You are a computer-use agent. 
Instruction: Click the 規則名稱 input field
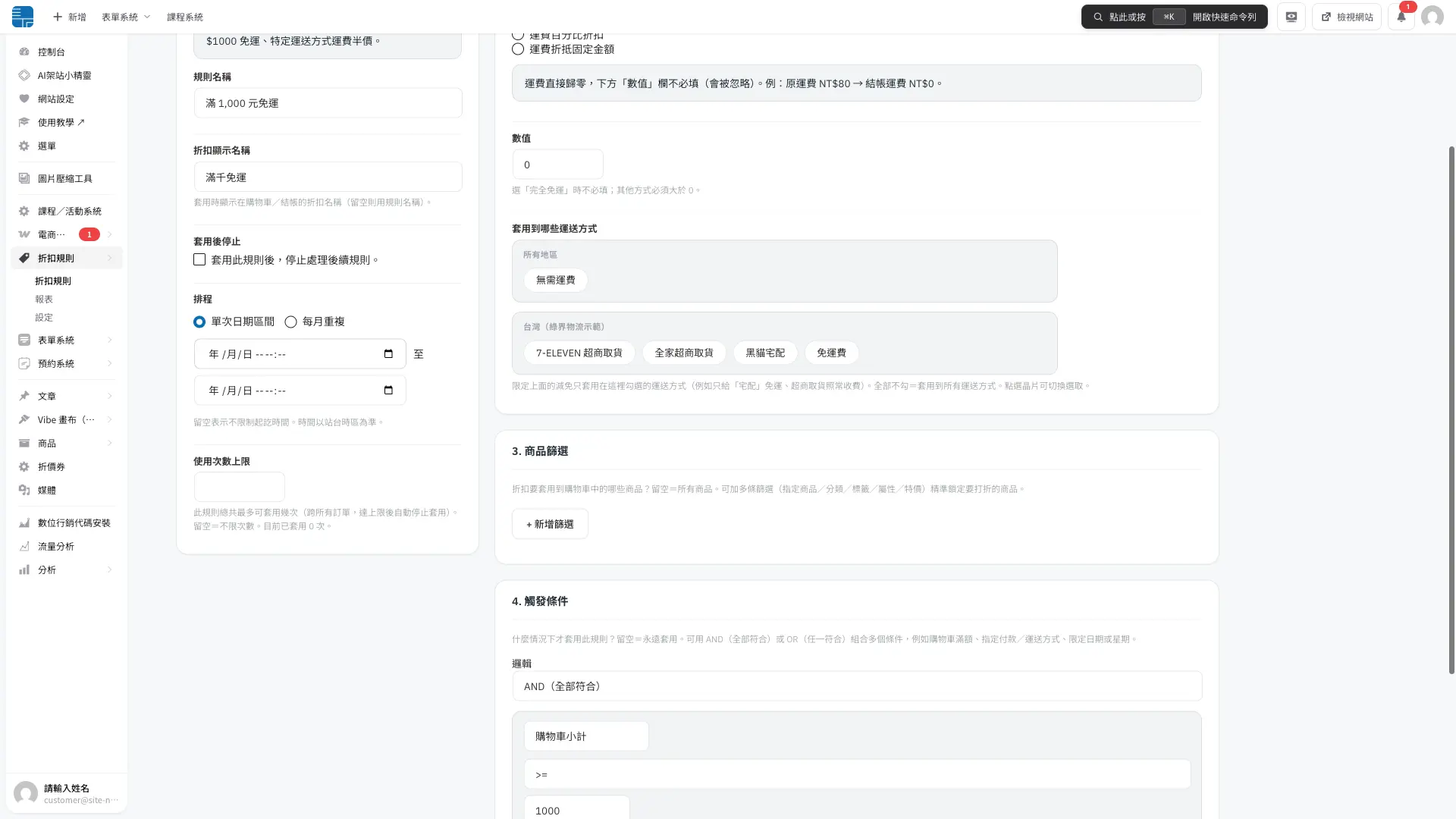[328, 103]
